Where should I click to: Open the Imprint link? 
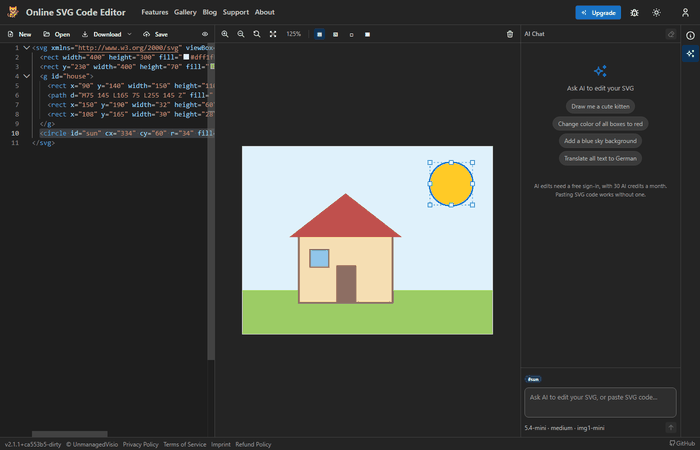pos(221,444)
